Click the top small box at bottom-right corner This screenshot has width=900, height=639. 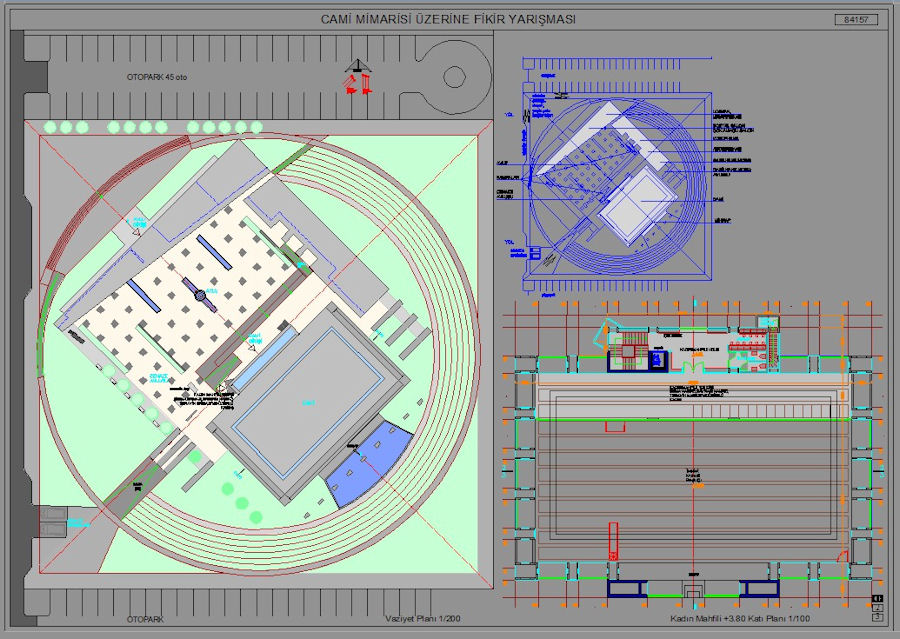click(877, 598)
